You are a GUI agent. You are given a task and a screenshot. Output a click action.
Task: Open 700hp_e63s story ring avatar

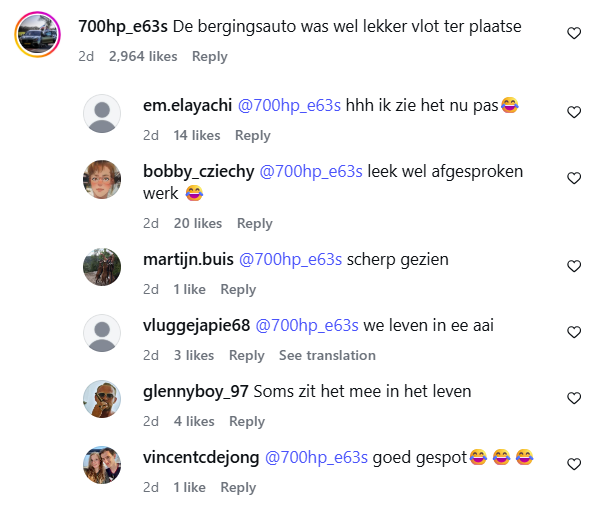click(x=37, y=34)
